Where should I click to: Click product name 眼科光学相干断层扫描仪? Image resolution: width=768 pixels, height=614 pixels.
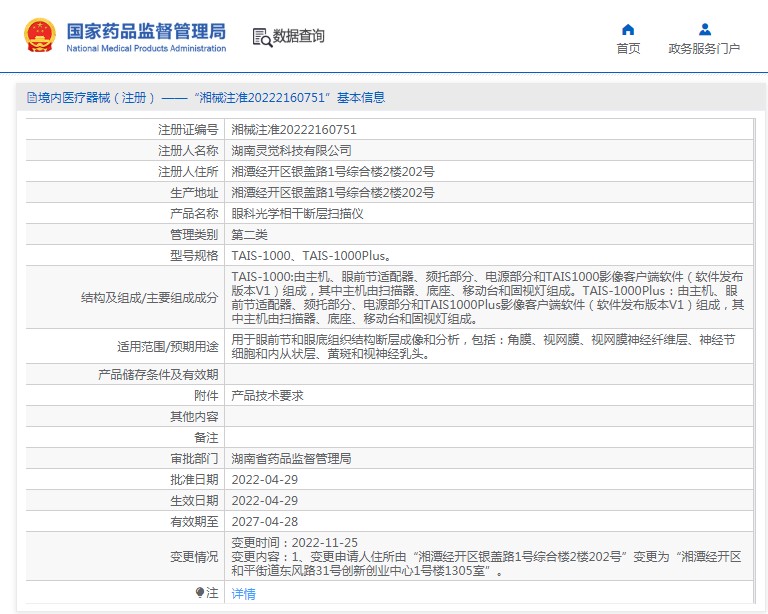coord(297,214)
